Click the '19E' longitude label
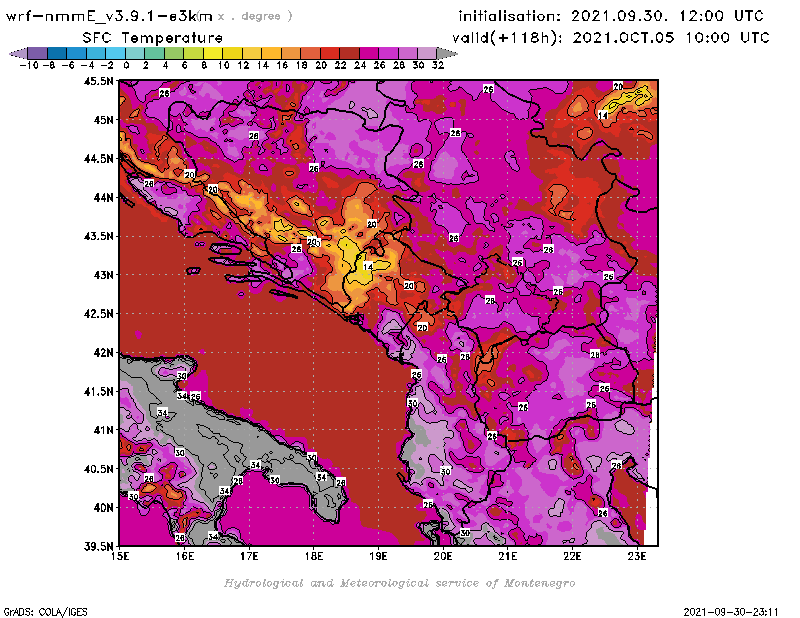Screen dimensions: 800x618 (378, 556)
